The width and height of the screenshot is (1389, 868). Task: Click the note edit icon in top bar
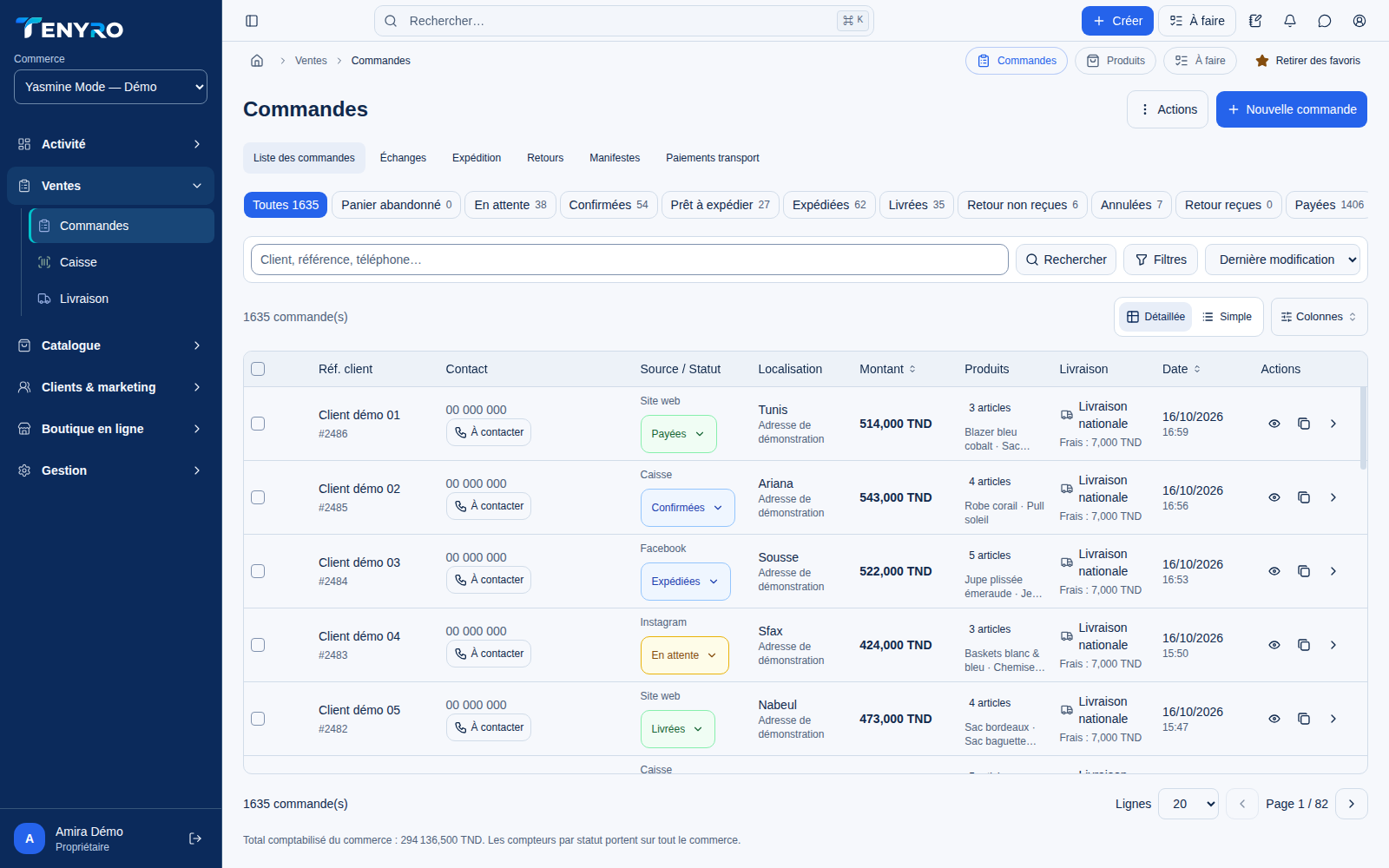point(1255,21)
